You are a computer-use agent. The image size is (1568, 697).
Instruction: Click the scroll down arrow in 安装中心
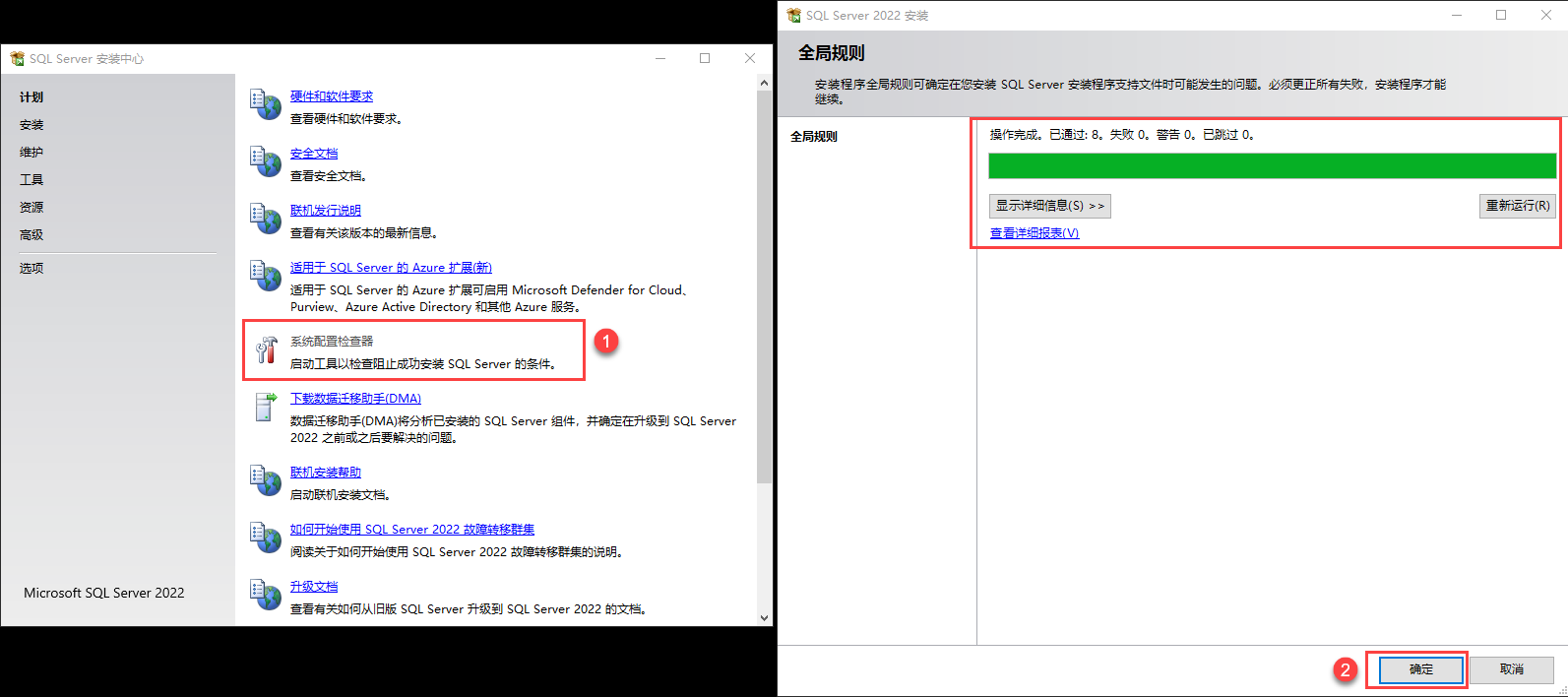click(x=765, y=617)
